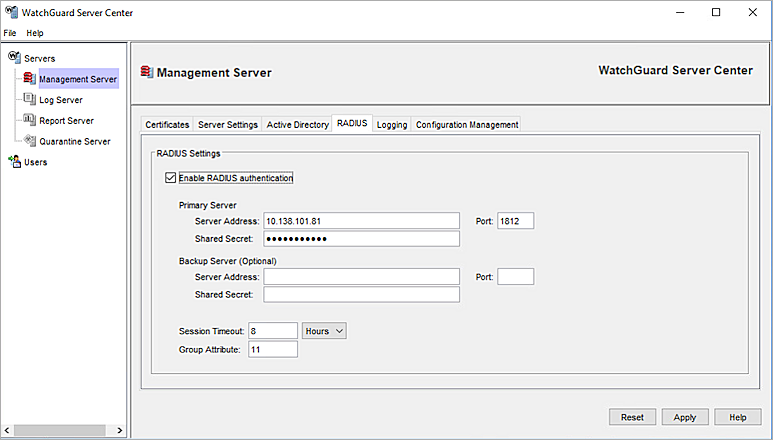Viewport: 773px width, 440px height.
Task: Click the Primary Server Port field
Action: [515, 221]
